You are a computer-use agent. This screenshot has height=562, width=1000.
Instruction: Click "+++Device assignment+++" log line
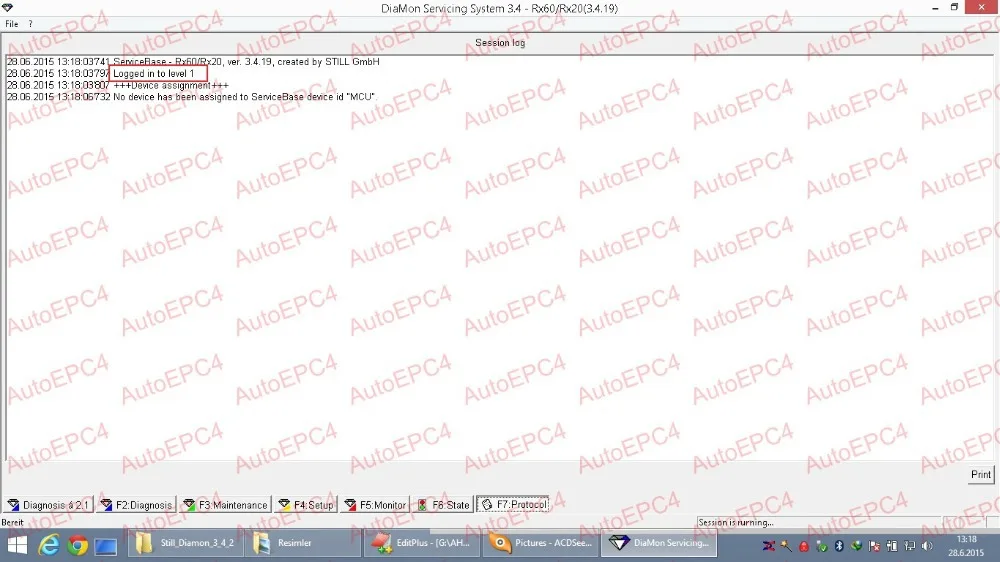(x=171, y=85)
